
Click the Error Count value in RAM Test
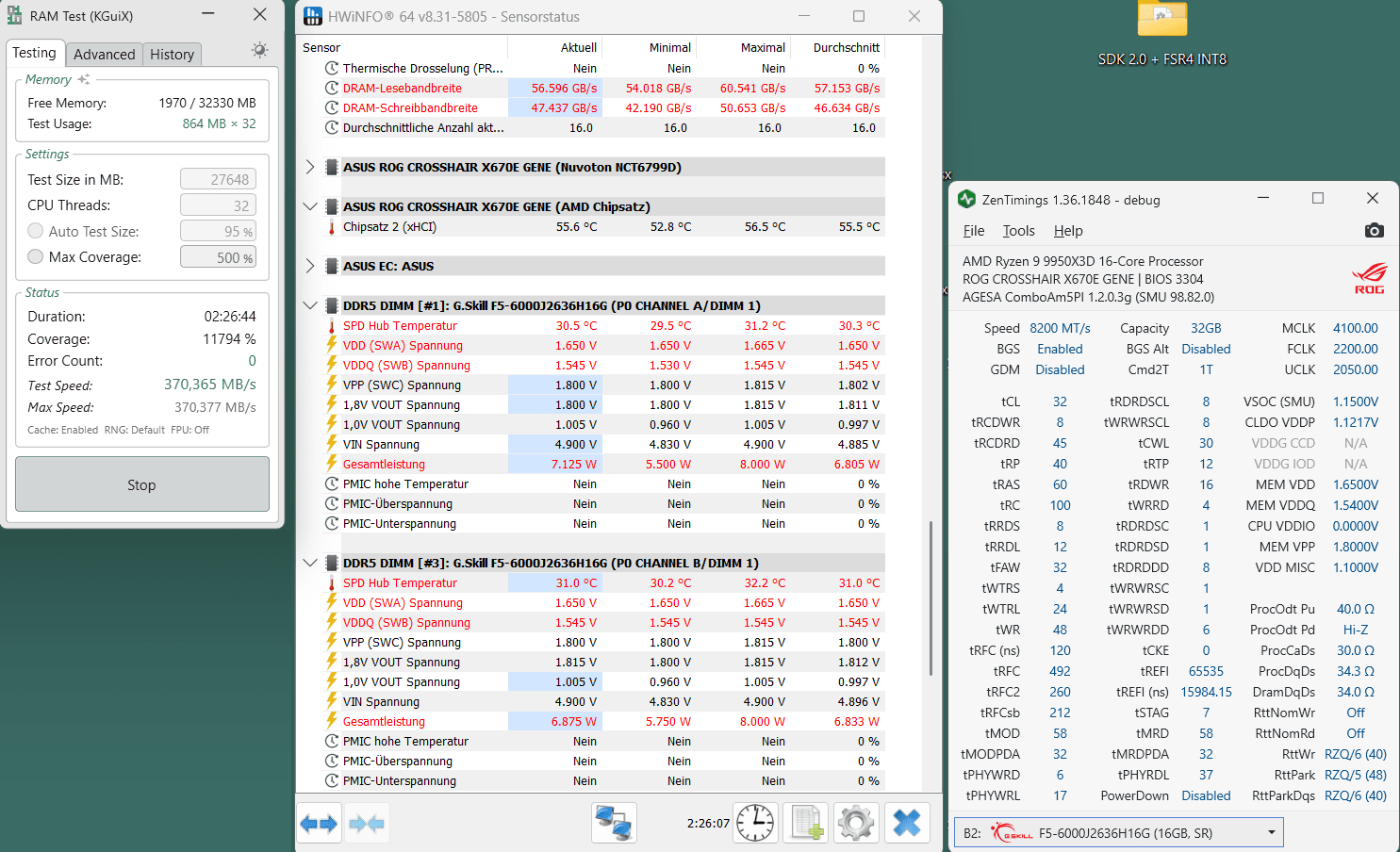pyautogui.click(x=252, y=361)
